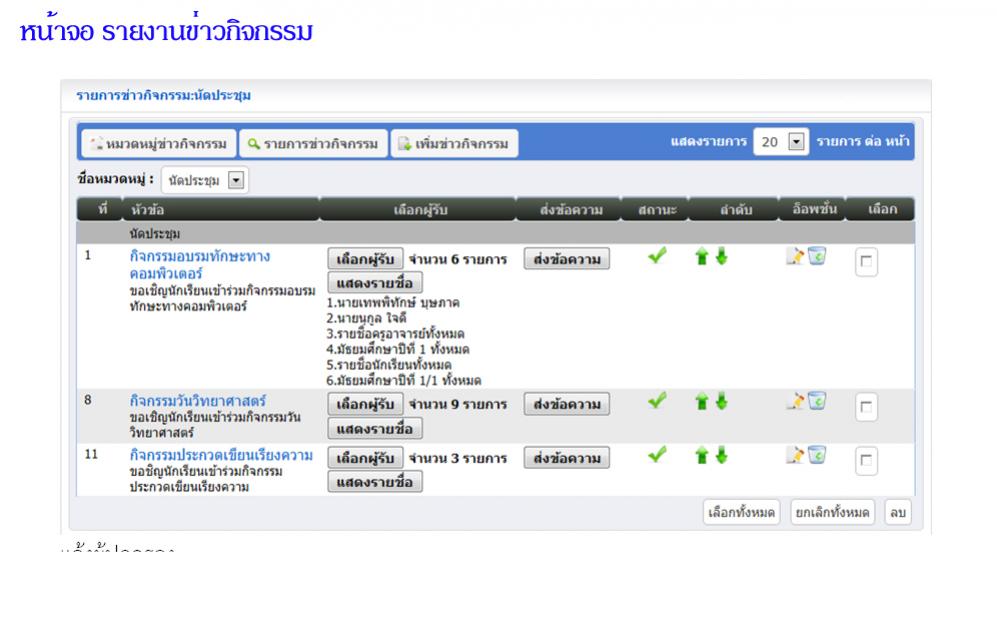Click จำนวน 9 รายการ count text
The width and height of the screenshot is (997, 628).
pos(458,404)
